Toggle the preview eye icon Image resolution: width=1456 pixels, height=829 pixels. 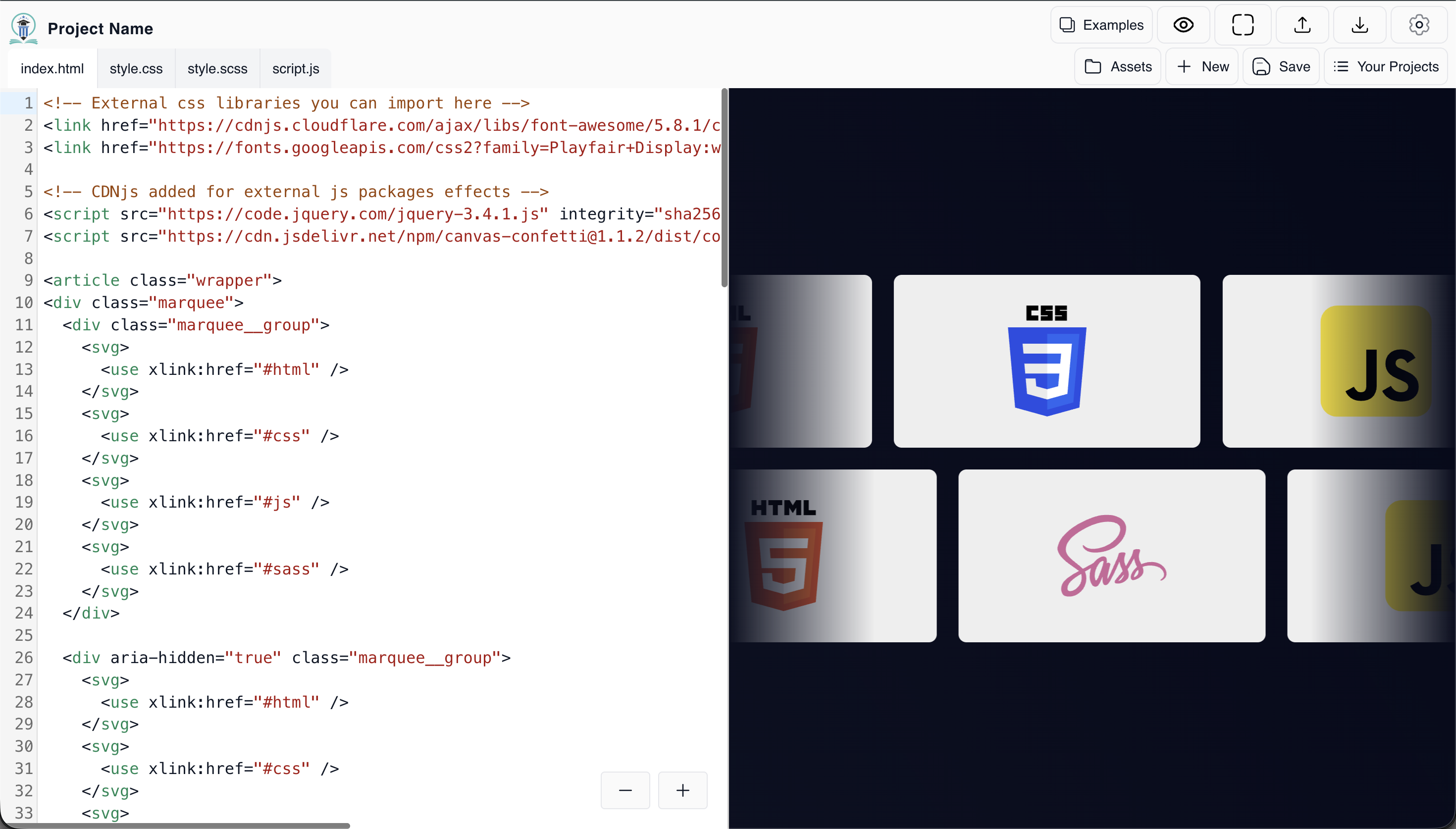click(x=1183, y=25)
